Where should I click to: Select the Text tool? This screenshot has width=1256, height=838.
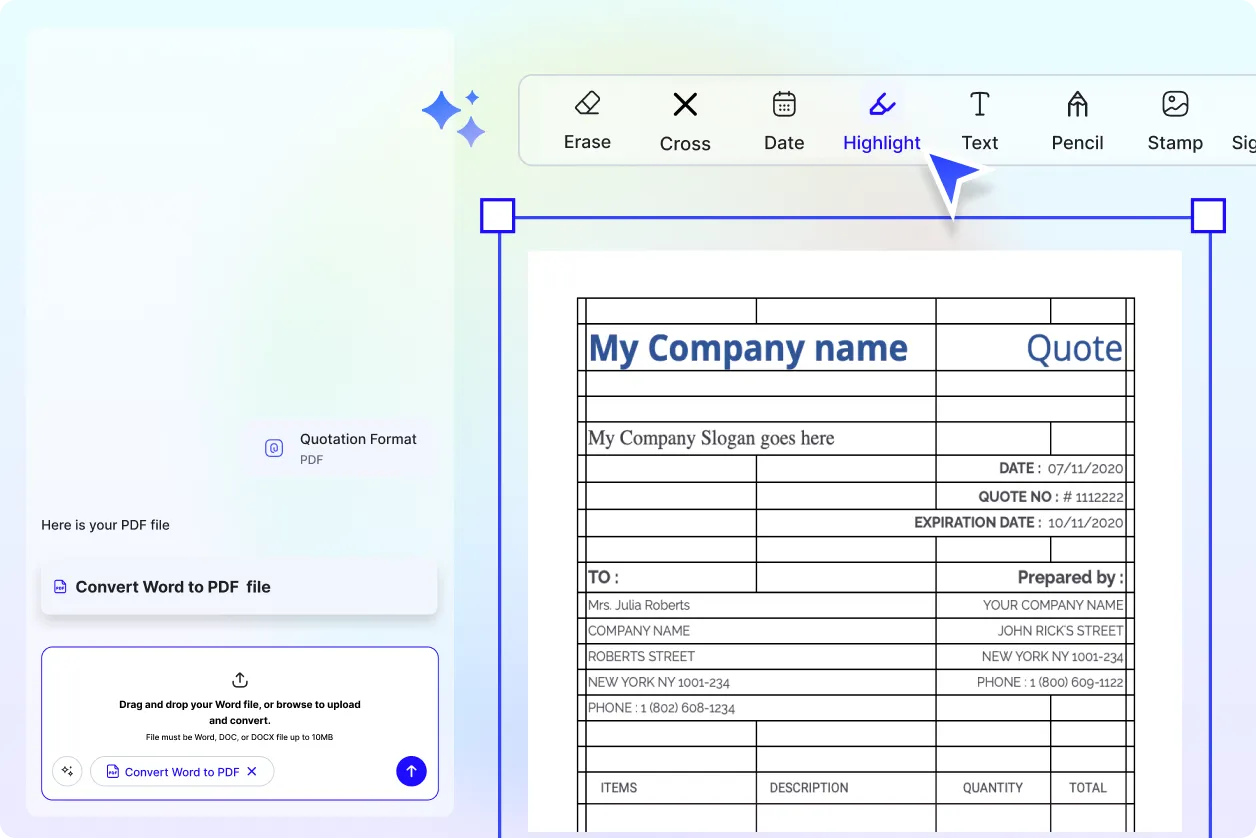979,120
